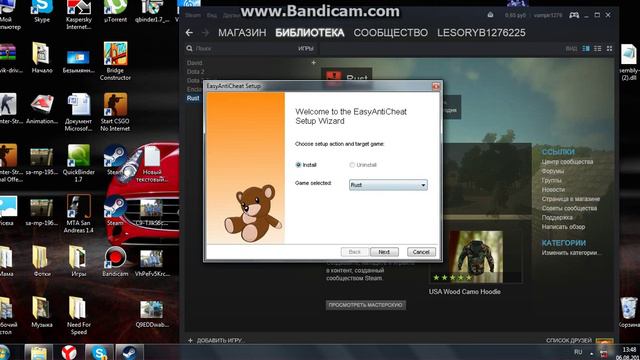
Task: Open Форумы link in Steam
Action: point(553,171)
